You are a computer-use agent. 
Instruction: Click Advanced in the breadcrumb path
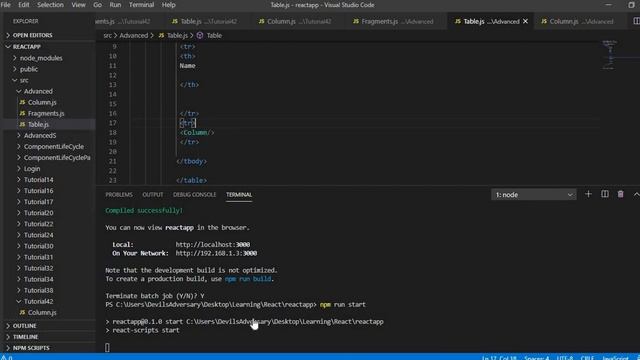pyautogui.click(x=133, y=36)
